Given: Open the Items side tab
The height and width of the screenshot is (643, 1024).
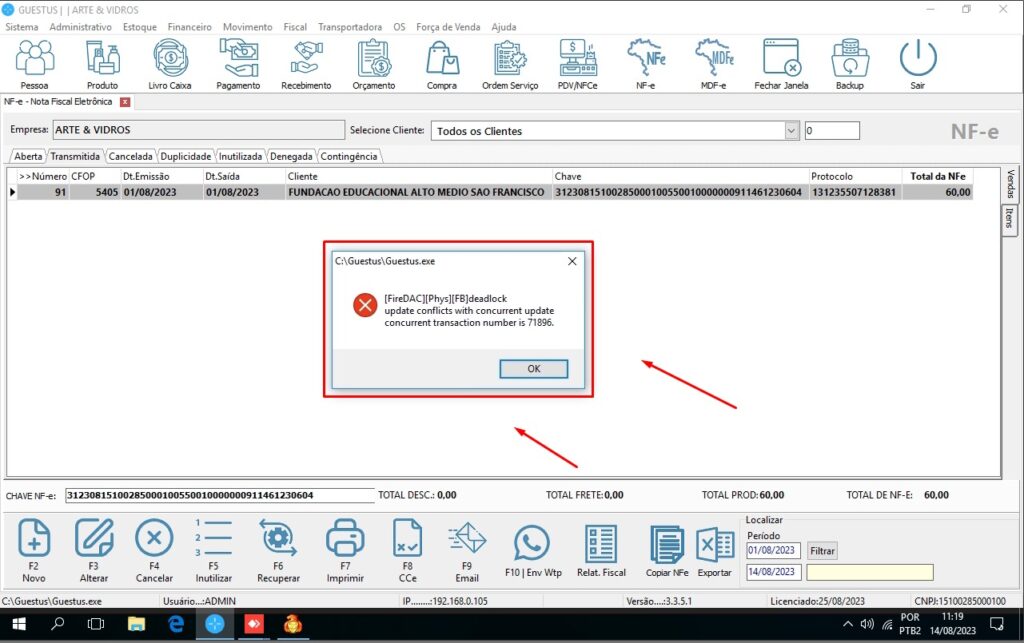Looking at the screenshot, I should [x=1010, y=219].
